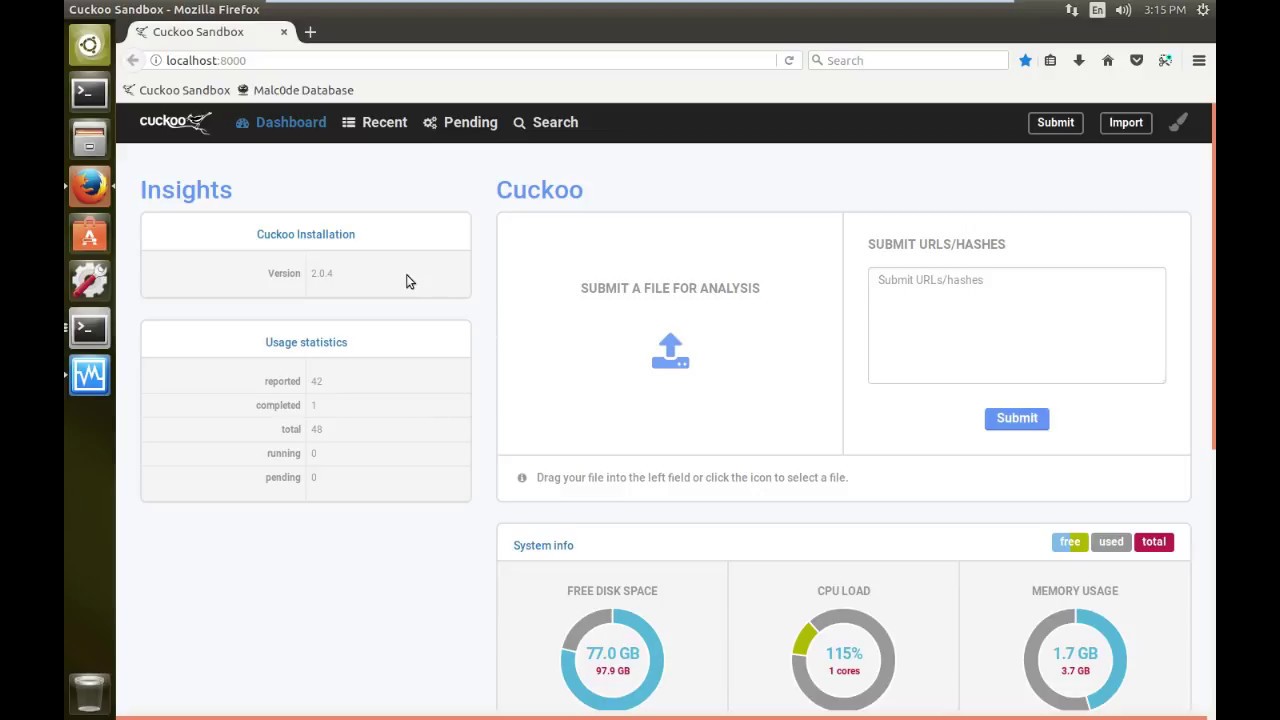
Task: Open the Recent analyses page
Action: coord(374,122)
